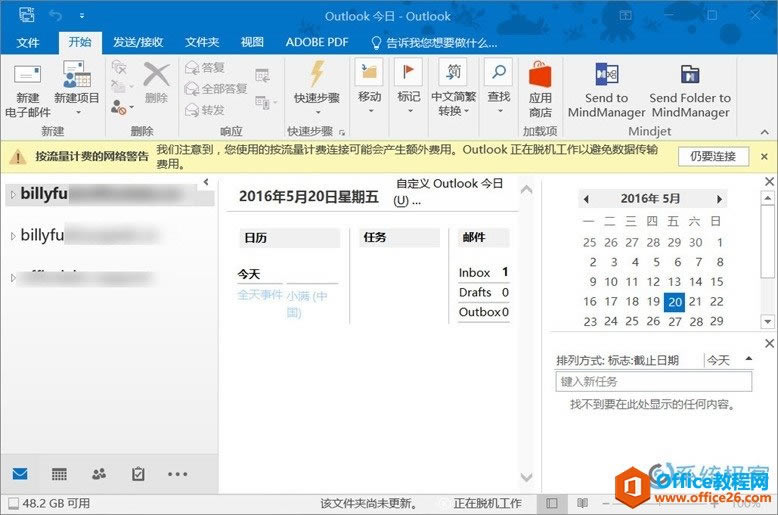
Task: Dismiss the metered network warning bar
Action: pos(764,157)
